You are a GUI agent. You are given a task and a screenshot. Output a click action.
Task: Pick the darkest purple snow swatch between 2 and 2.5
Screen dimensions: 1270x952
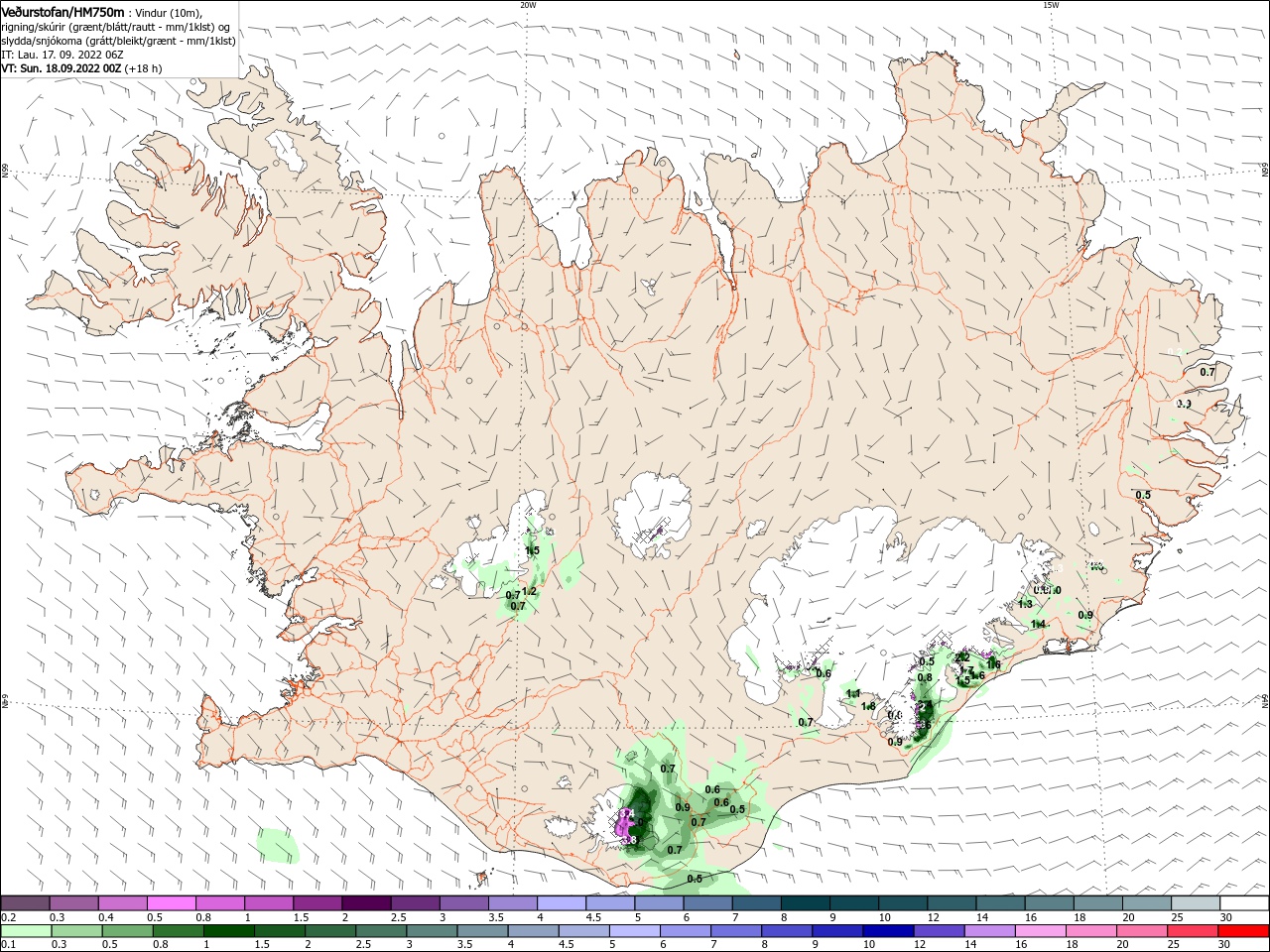pos(366,902)
